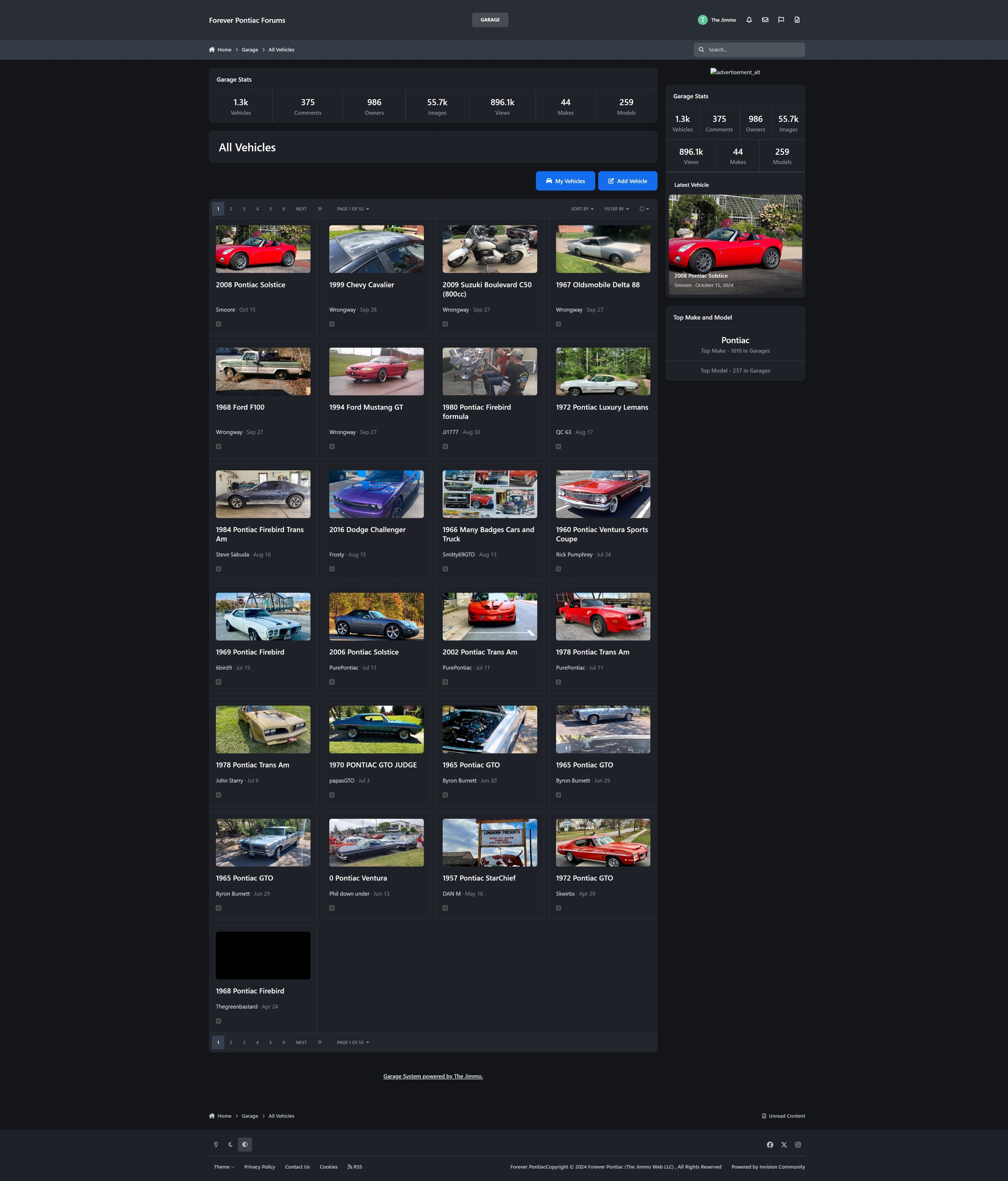Click The Jimmo user avatar
This screenshot has width=1008, height=1181.
coord(702,20)
